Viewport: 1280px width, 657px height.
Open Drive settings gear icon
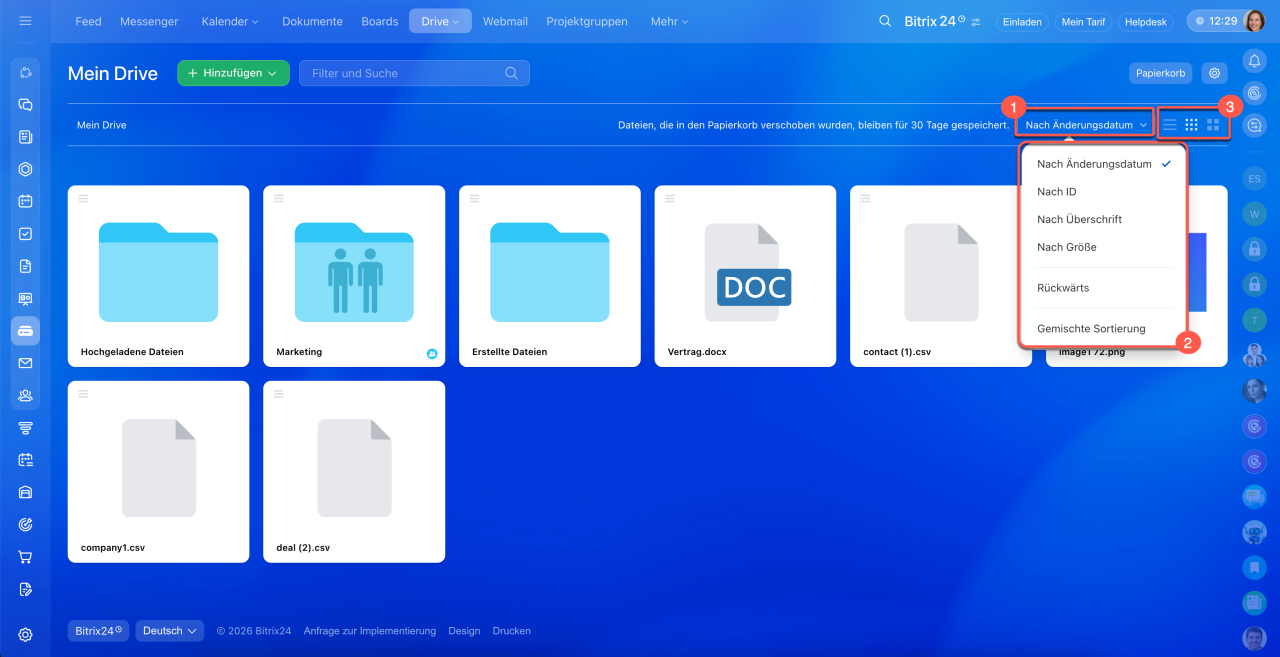tap(1215, 73)
